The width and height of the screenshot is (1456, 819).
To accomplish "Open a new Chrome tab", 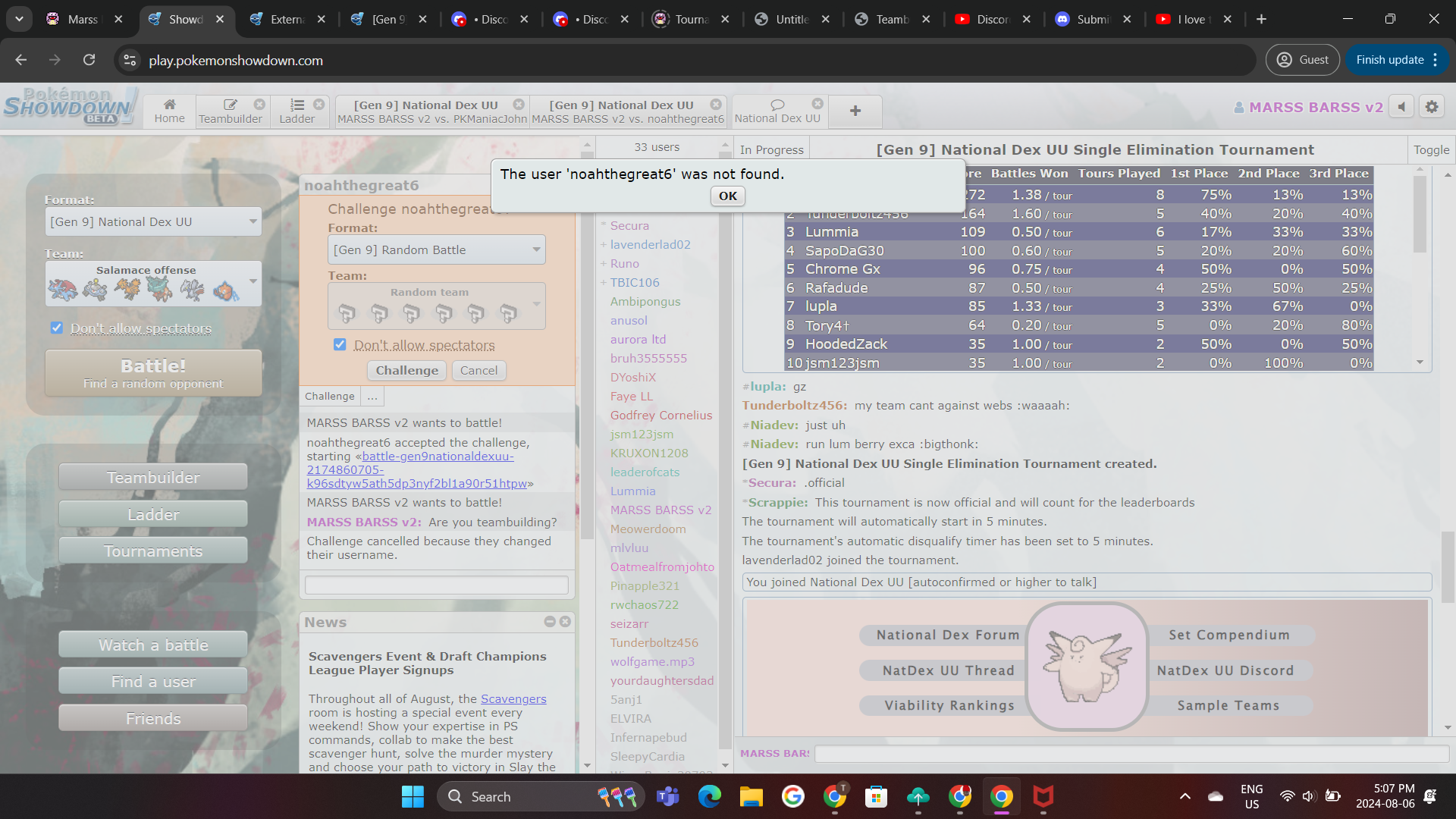I will (1261, 19).
